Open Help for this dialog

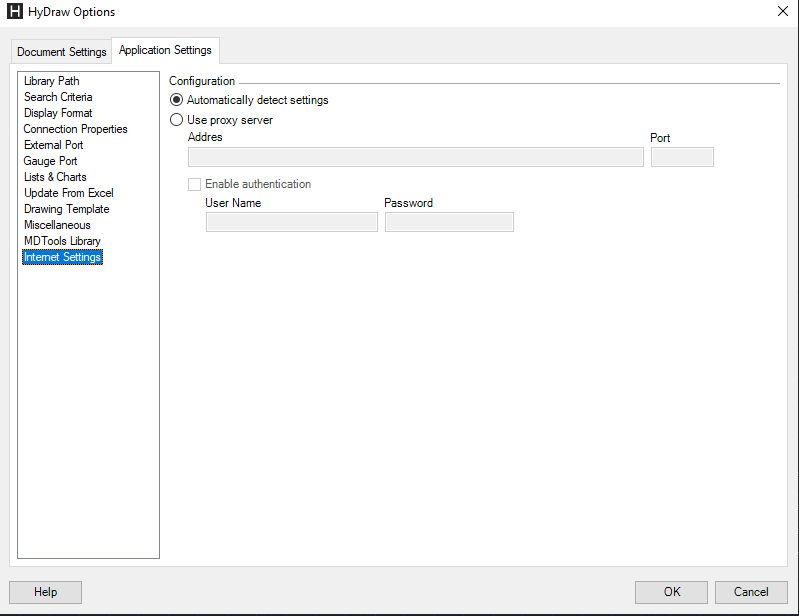45,592
